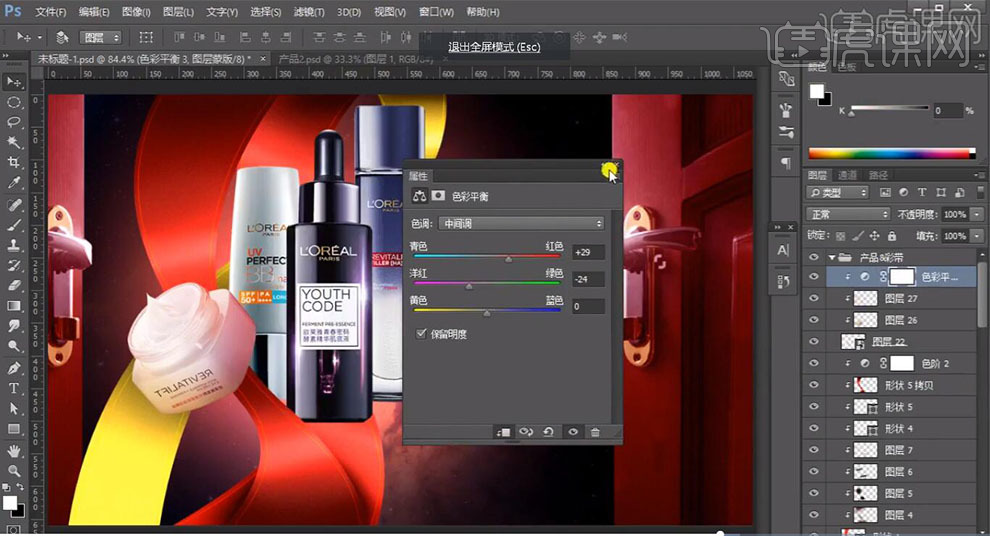This screenshot has height=536, width=990.
Task: Filter layers by text type icon
Action: coord(922,193)
